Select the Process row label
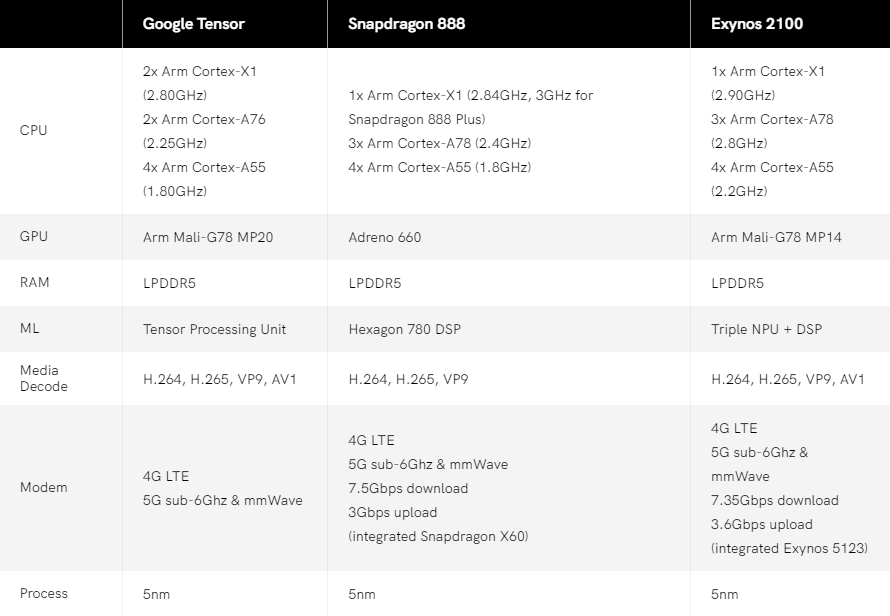890x616 pixels. point(44,593)
